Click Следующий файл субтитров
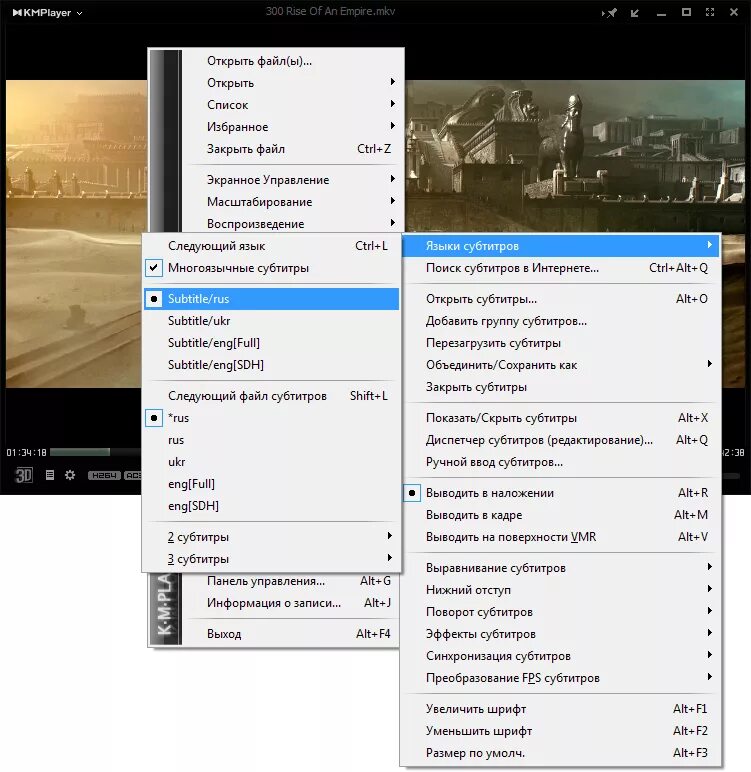This screenshot has height=772, width=751. pos(271,396)
